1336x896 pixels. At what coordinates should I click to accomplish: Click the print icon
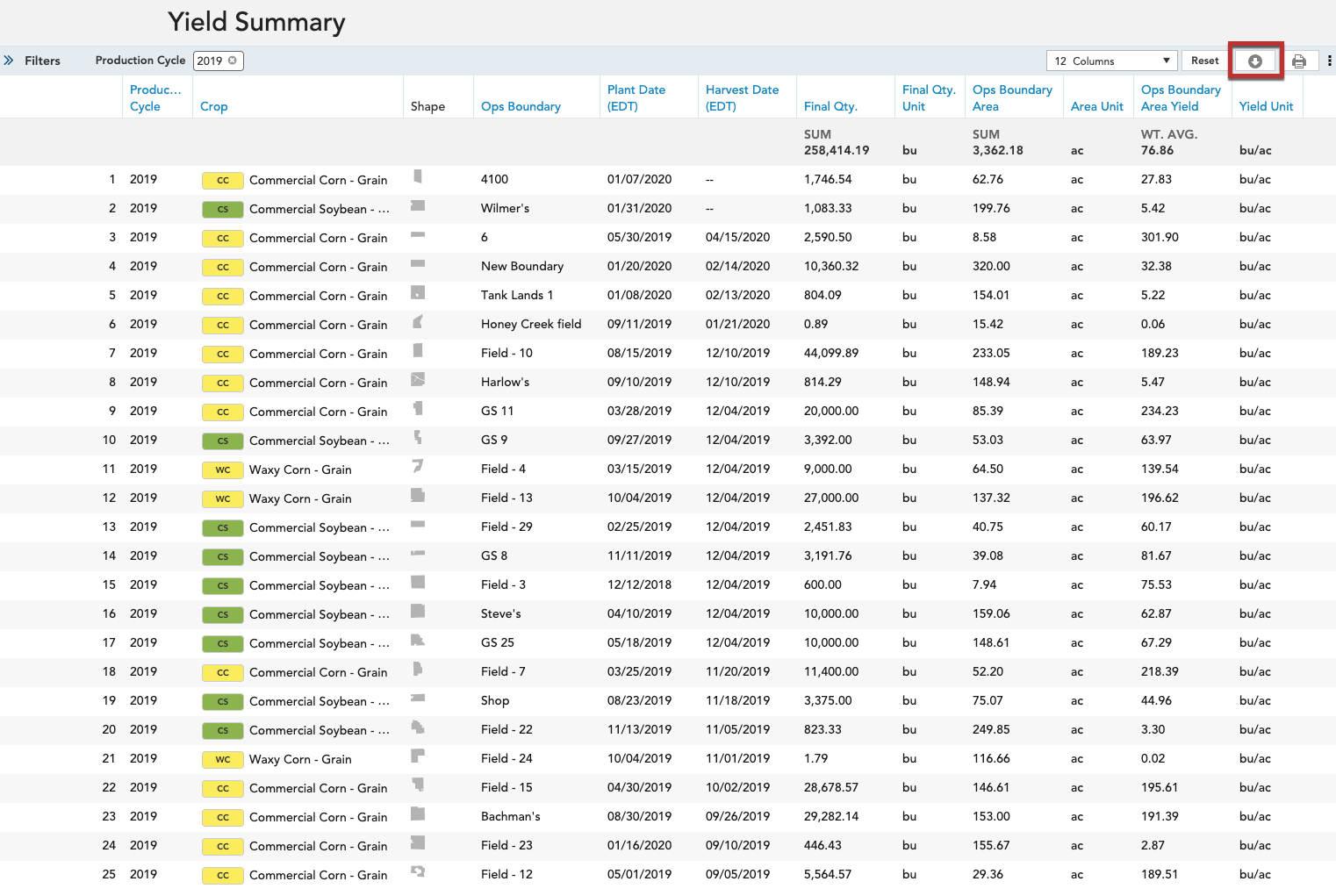(x=1299, y=61)
